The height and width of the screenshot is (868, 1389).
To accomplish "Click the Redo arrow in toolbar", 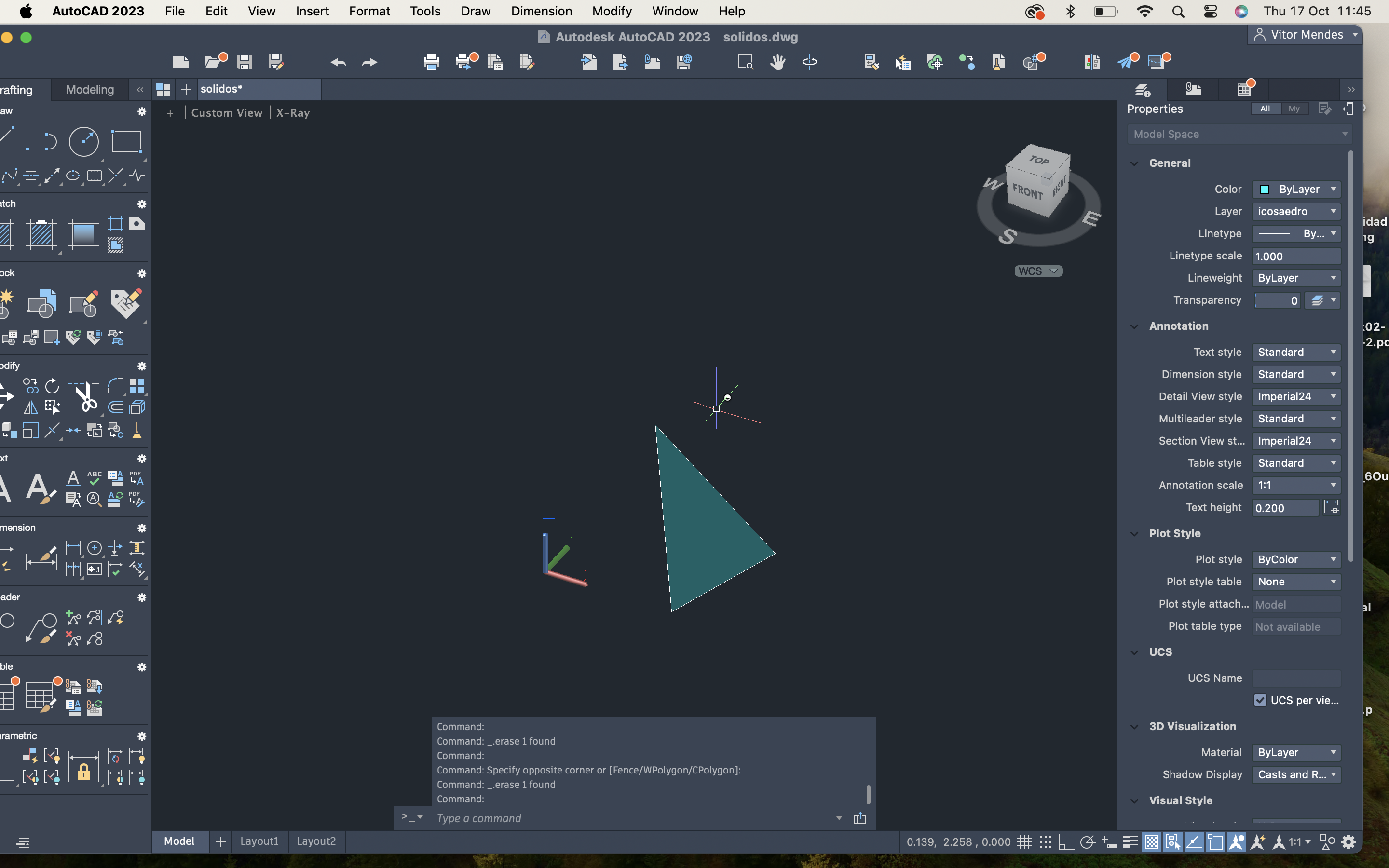I will [369, 62].
